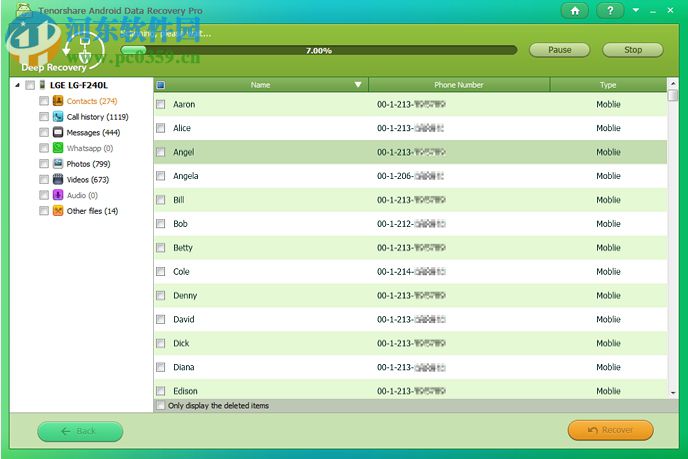This screenshot has width=688, height=459.
Task: Select the Call history phone icon
Action: (58, 117)
